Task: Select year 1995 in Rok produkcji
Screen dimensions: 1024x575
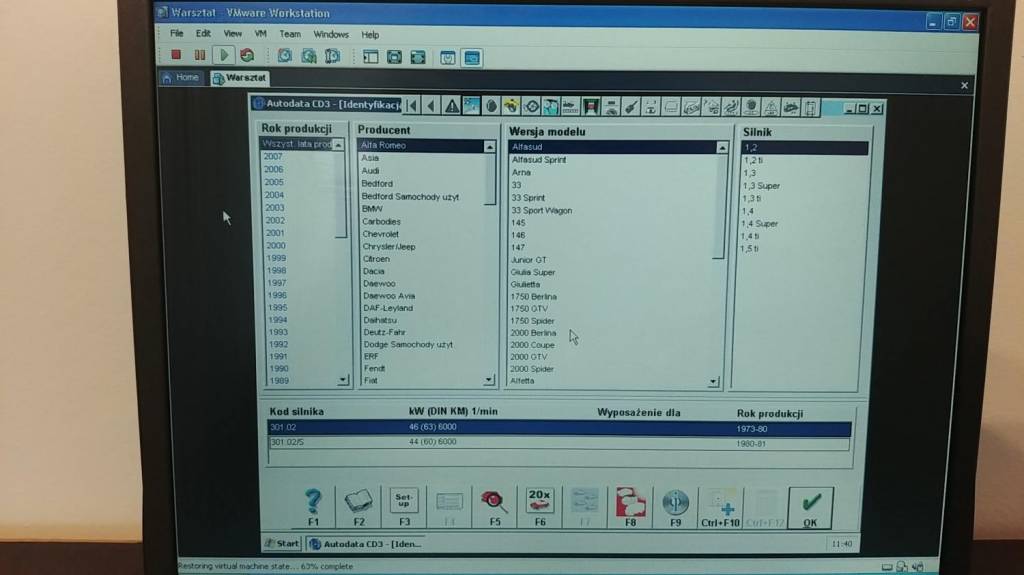Action: click(278, 308)
